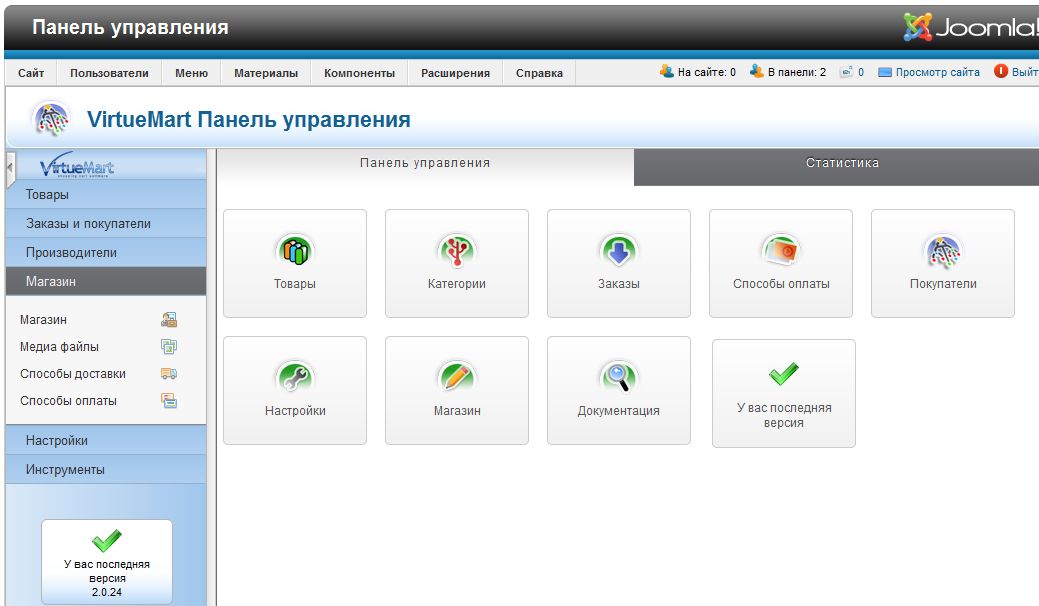1039x606 pixels.
Task: Click the У вас последняя версия dashboard button
Action: (783, 393)
